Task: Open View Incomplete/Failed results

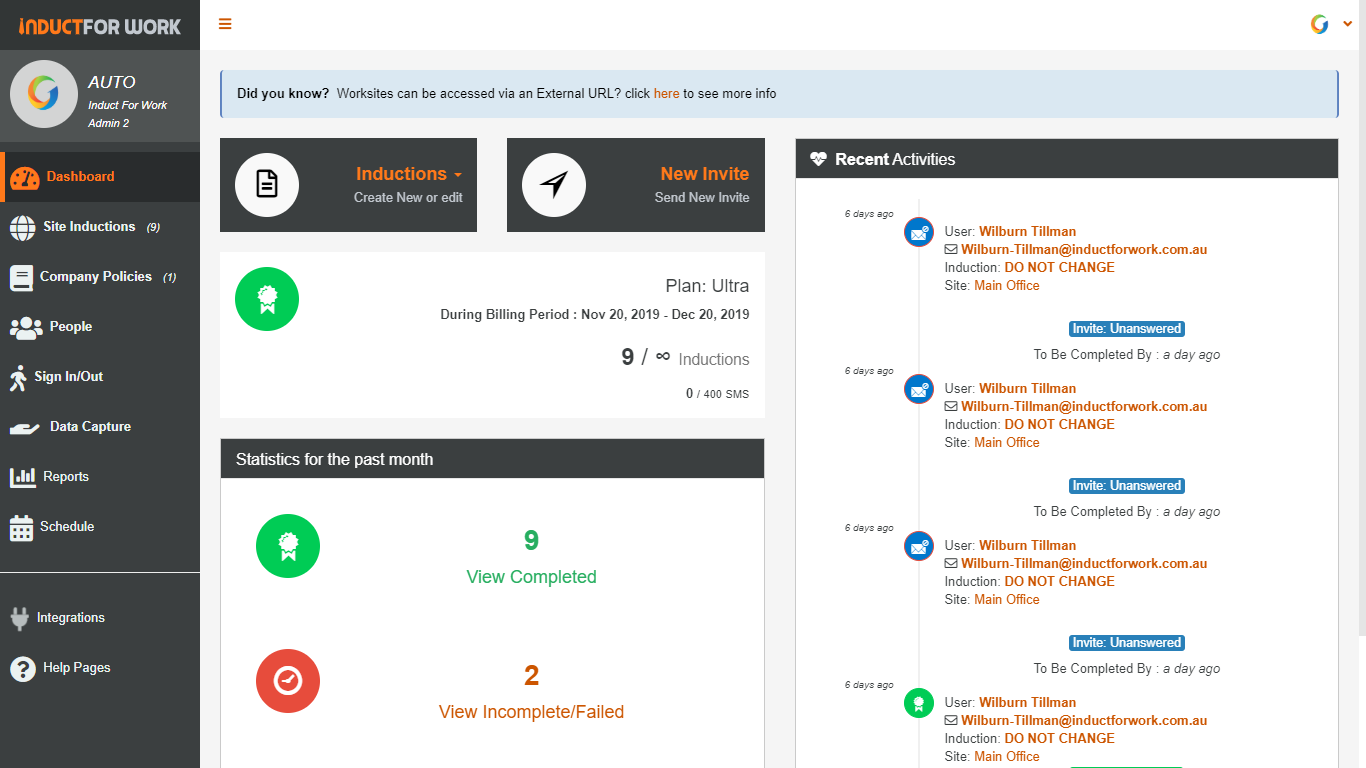Action: (531, 711)
